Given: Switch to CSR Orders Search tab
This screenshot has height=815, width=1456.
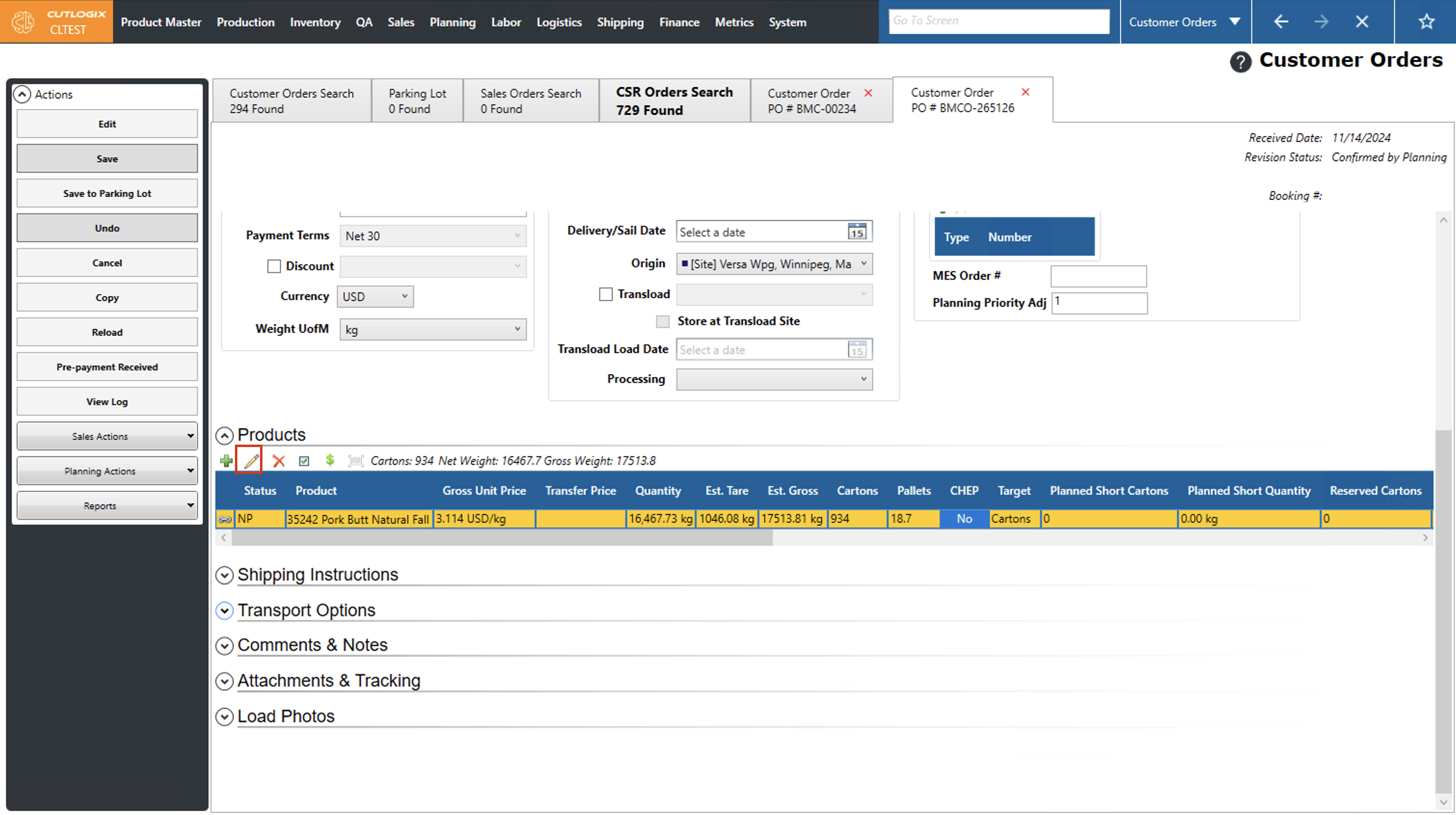Looking at the screenshot, I should 674,101.
